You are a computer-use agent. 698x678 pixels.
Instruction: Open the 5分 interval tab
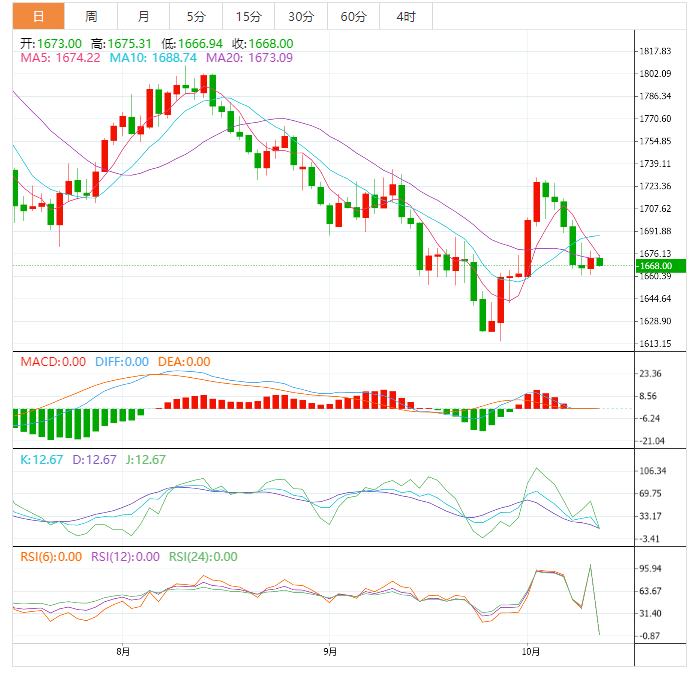(196, 16)
